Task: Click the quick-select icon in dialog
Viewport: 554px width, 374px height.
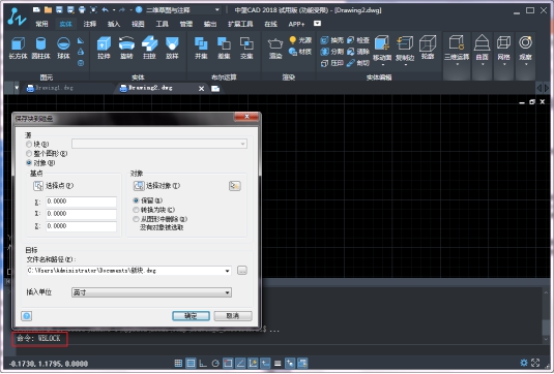Action: point(235,186)
